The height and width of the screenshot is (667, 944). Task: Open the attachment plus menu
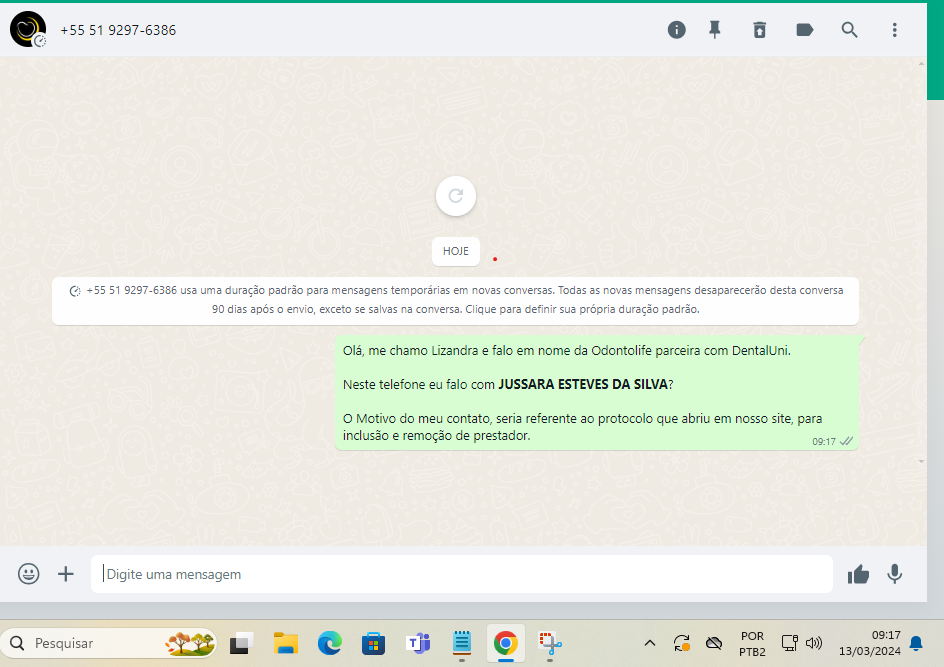click(x=66, y=574)
